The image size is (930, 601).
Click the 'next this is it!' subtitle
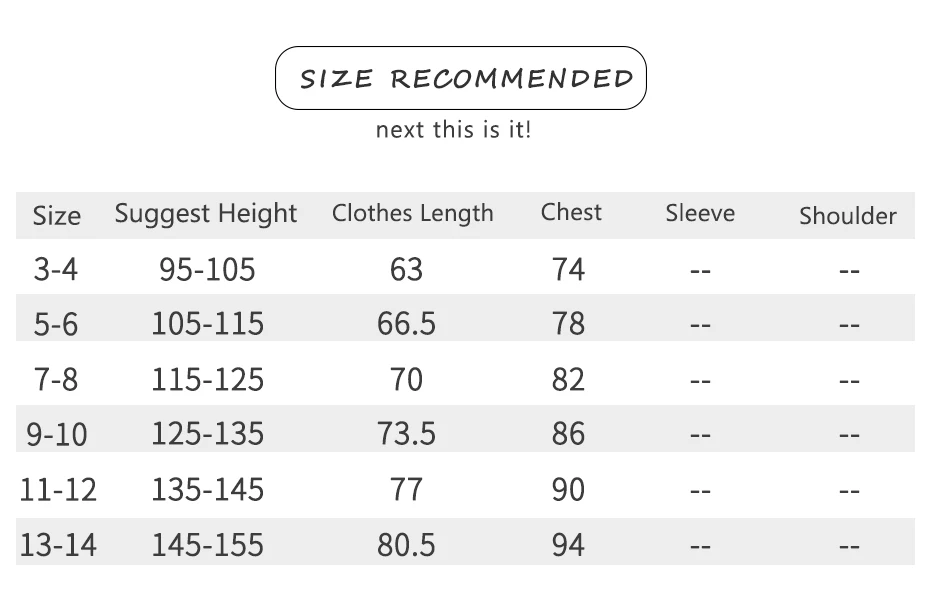[454, 129]
